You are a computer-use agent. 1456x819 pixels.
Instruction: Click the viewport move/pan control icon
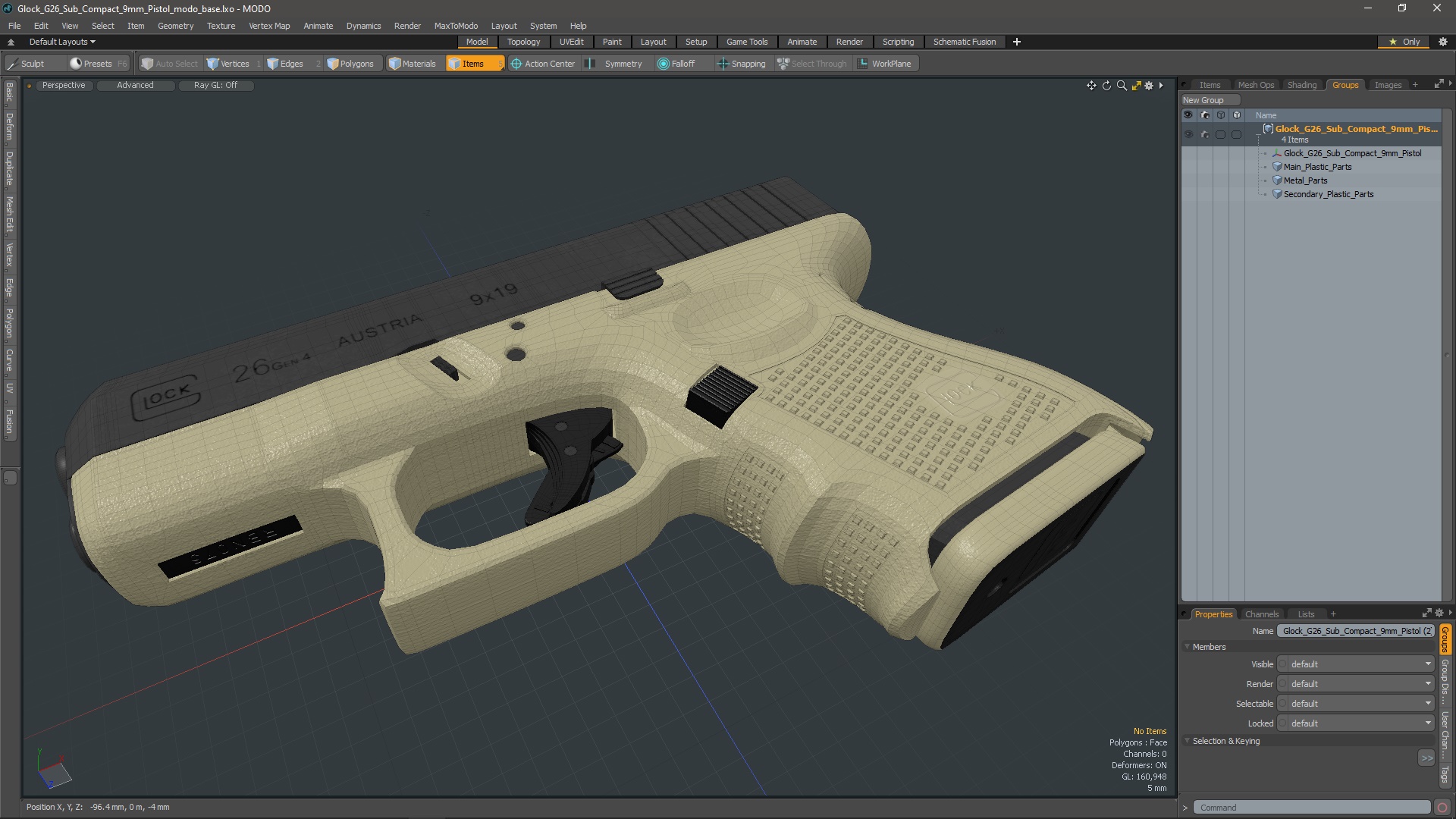1091,86
